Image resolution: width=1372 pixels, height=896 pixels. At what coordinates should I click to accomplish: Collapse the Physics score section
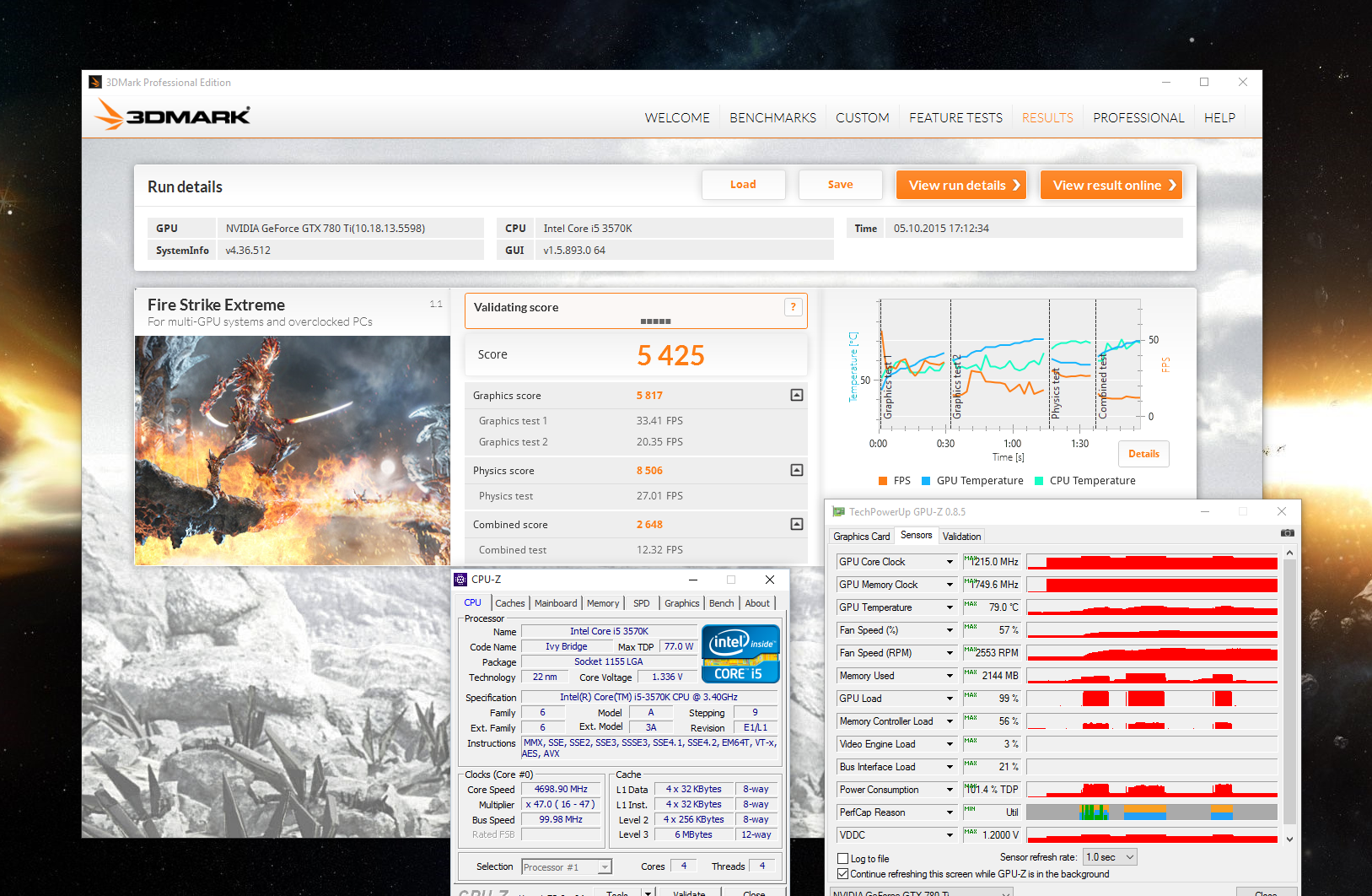coord(797,470)
